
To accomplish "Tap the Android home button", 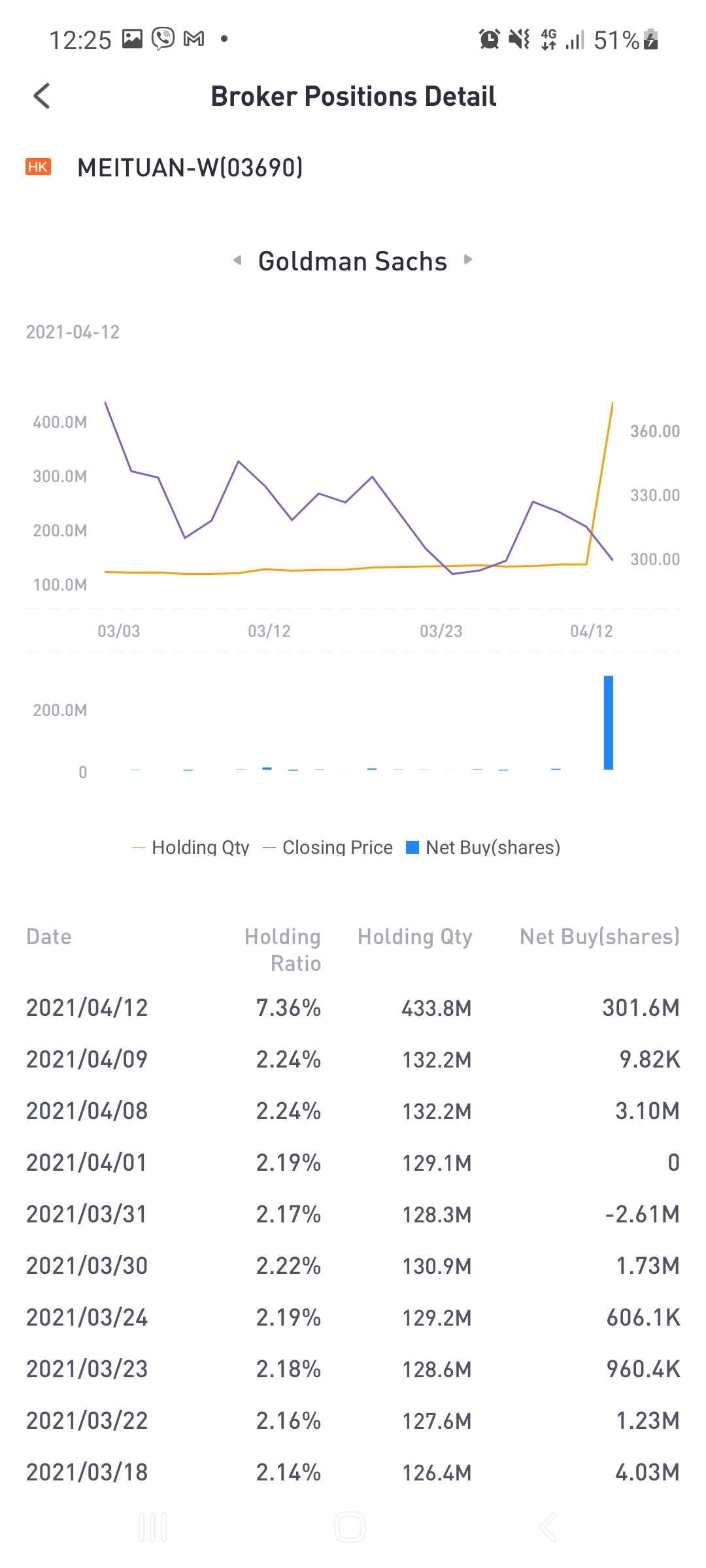I will pos(350,1527).
